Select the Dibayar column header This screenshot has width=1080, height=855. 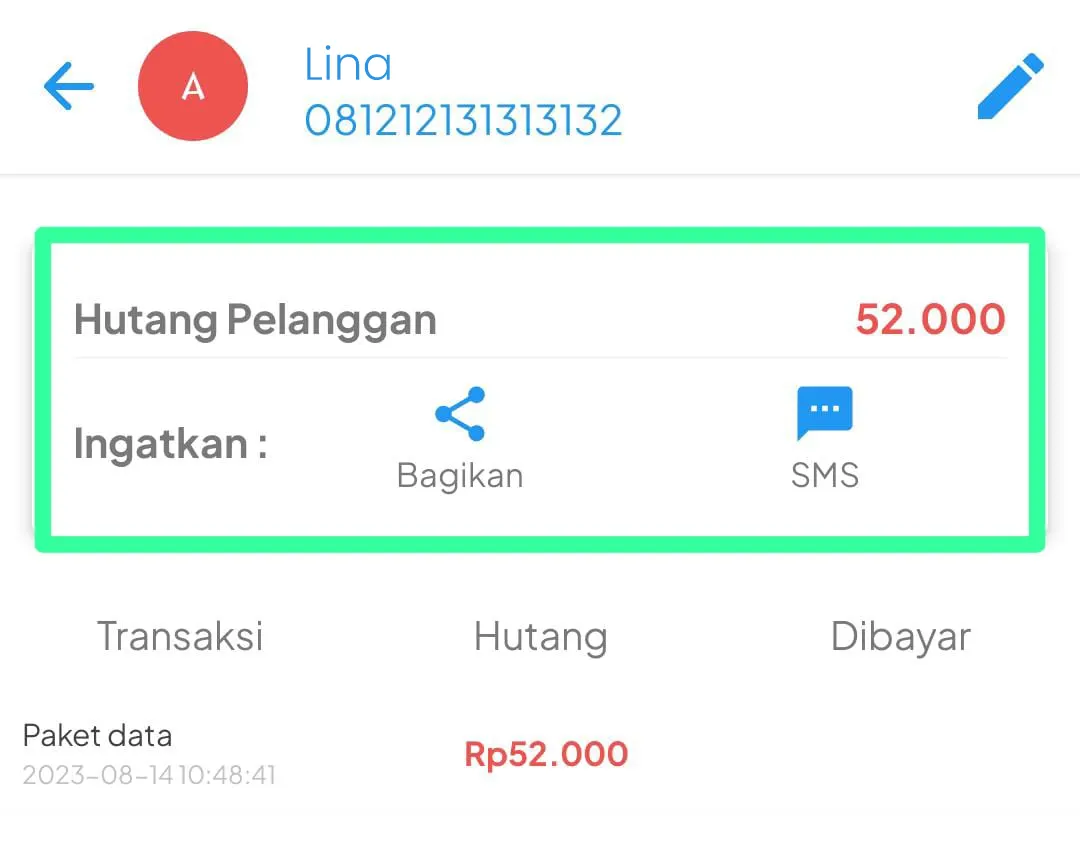(x=900, y=636)
